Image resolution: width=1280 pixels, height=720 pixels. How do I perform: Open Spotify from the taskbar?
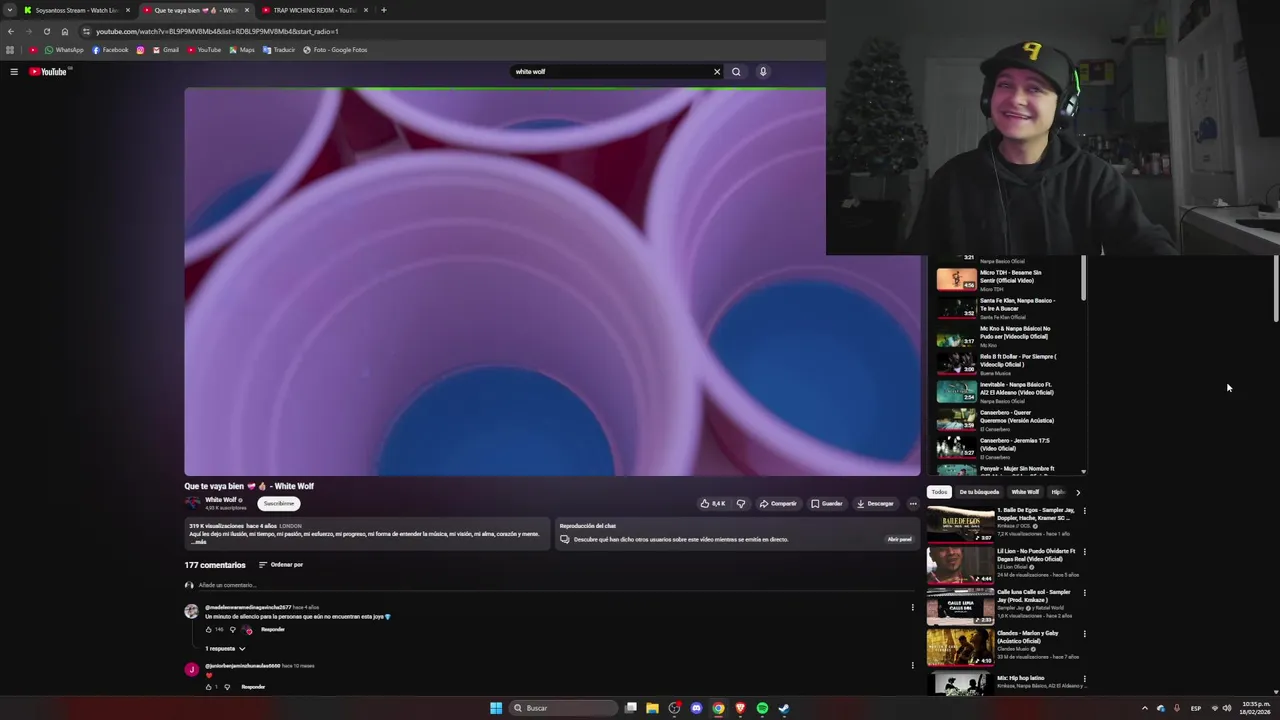(762, 708)
